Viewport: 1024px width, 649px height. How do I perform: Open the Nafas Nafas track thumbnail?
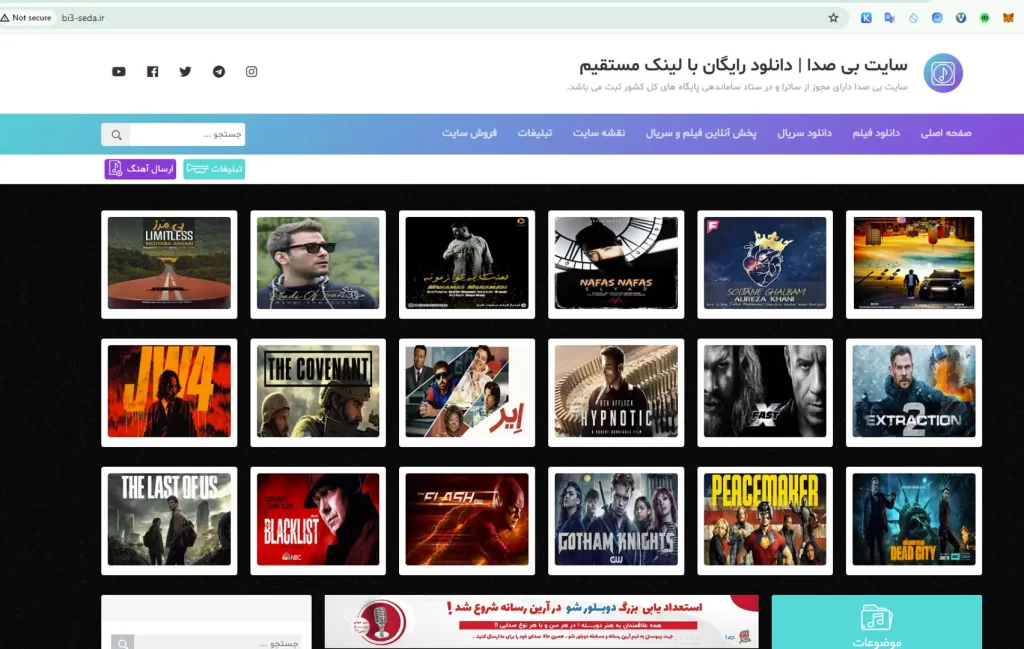point(616,264)
